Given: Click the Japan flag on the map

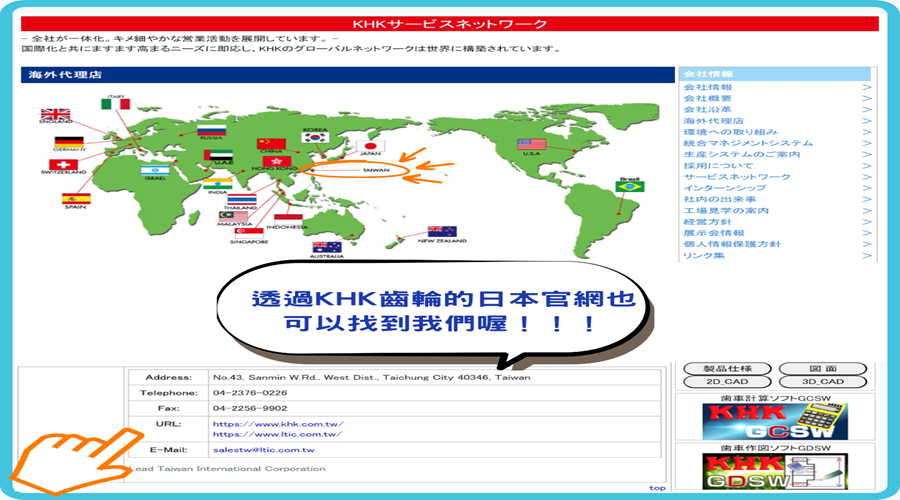Looking at the screenshot, I should click(372, 146).
